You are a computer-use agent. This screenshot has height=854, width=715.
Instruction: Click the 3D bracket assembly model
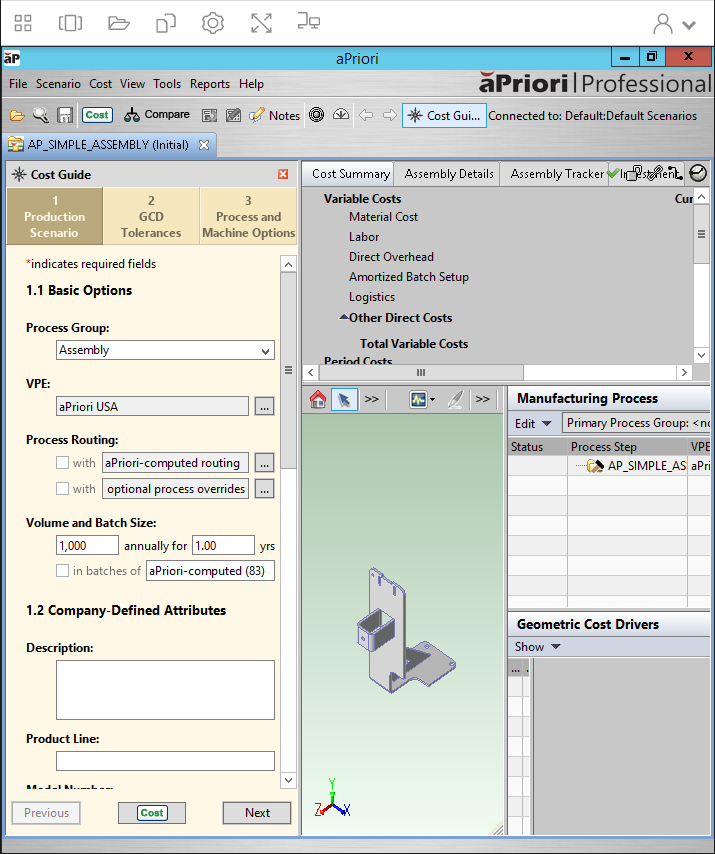pos(406,632)
